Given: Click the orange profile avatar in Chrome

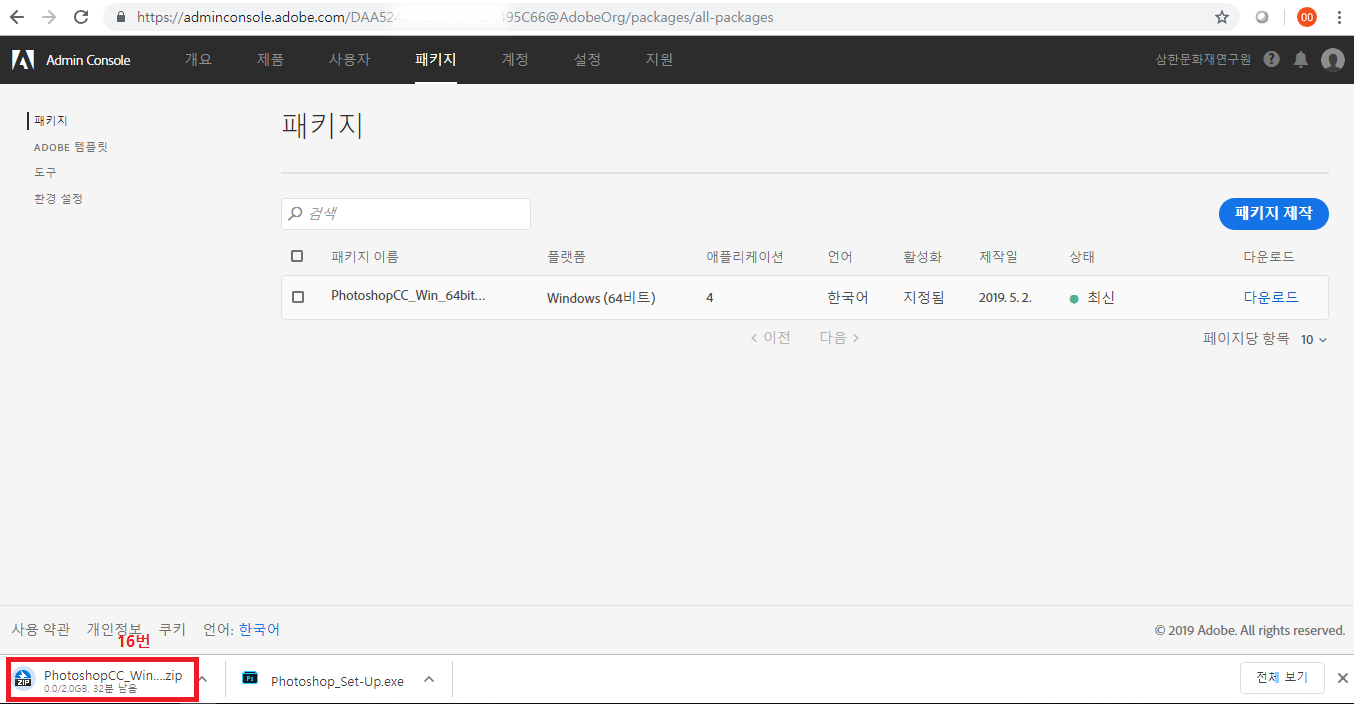Looking at the screenshot, I should [x=1307, y=17].
